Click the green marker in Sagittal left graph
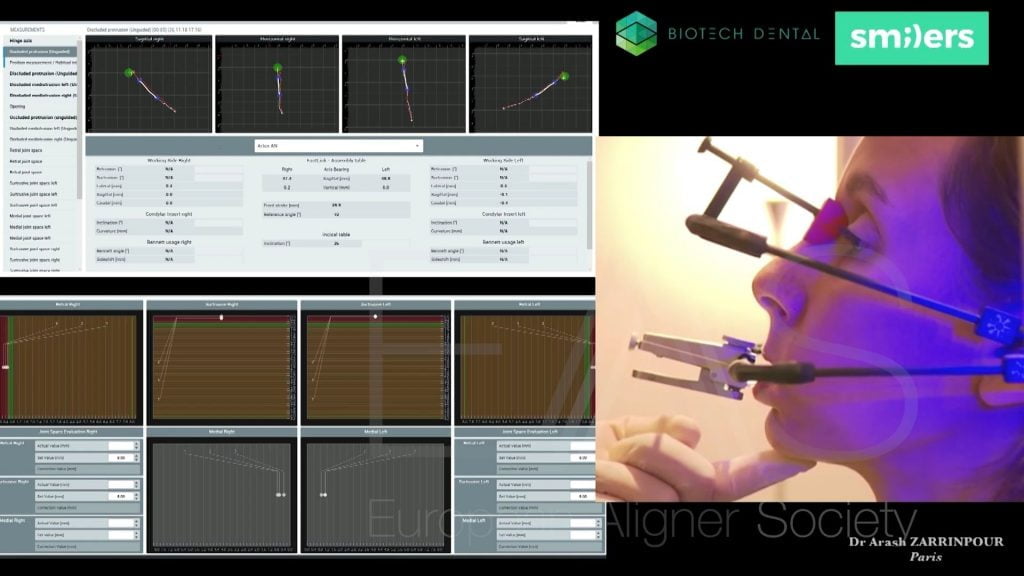Viewport: 1024px width, 576px height. [565, 76]
